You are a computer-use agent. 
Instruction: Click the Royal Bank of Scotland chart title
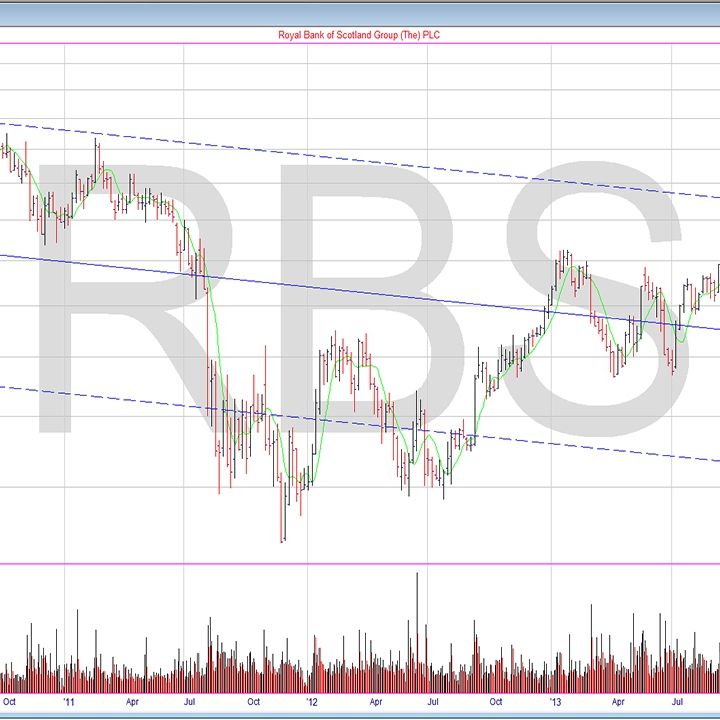coord(359,35)
